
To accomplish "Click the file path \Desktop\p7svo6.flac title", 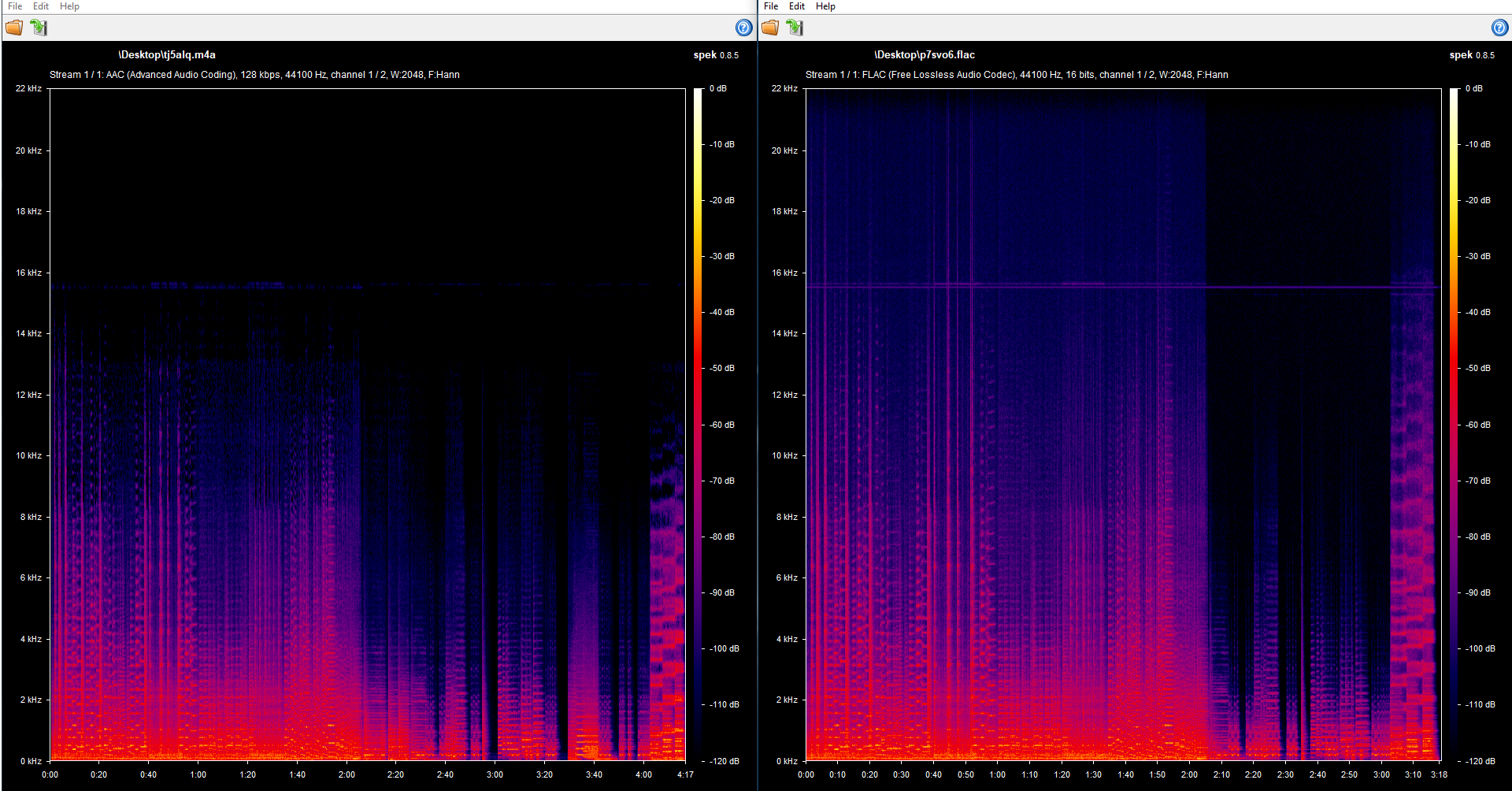I will 925,55.
